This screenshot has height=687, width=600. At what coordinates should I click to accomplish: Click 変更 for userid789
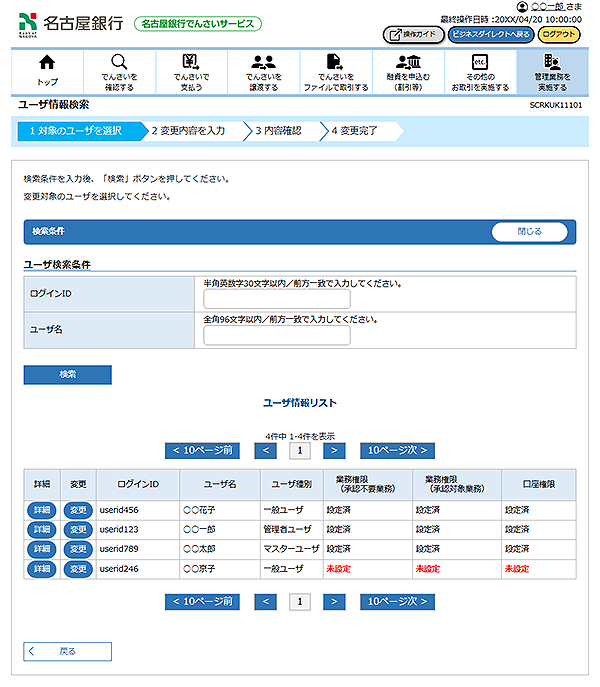[78, 549]
